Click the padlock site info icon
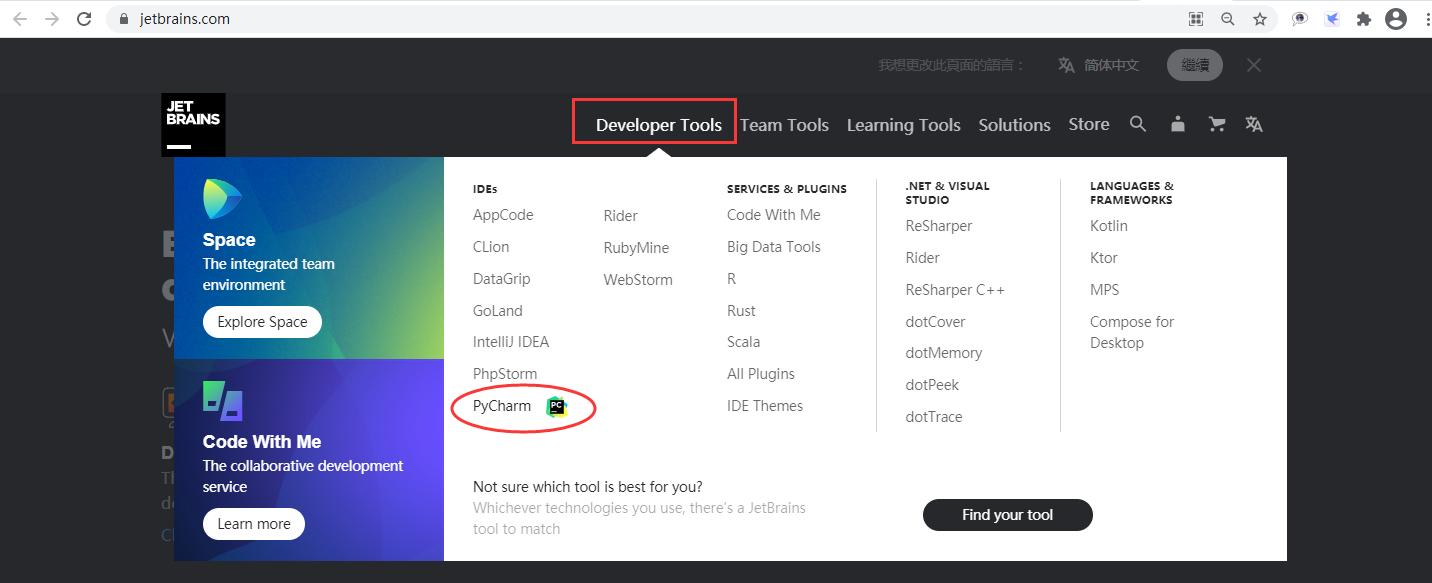The width and height of the screenshot is (1432, 583). coord(124,19)
